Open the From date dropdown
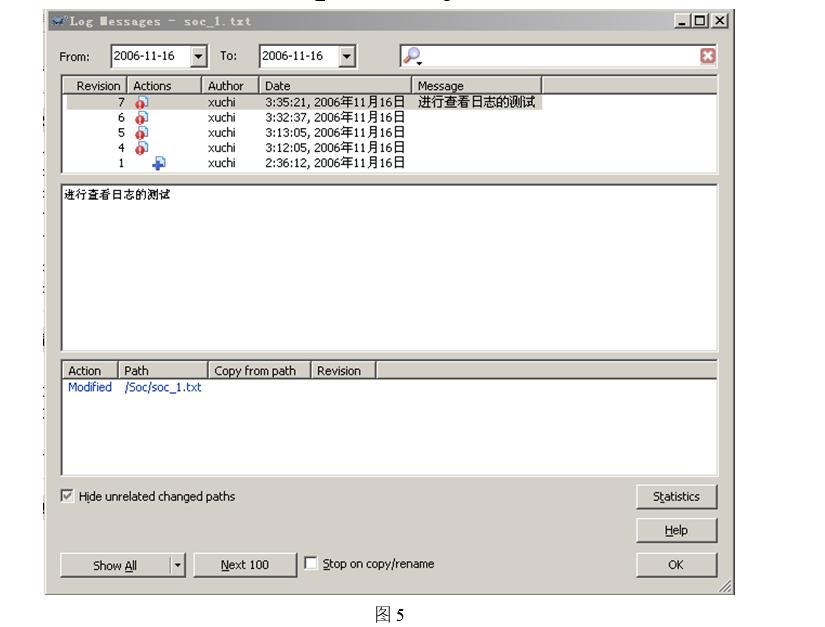825x627 pixels. [x=198, y=56]
